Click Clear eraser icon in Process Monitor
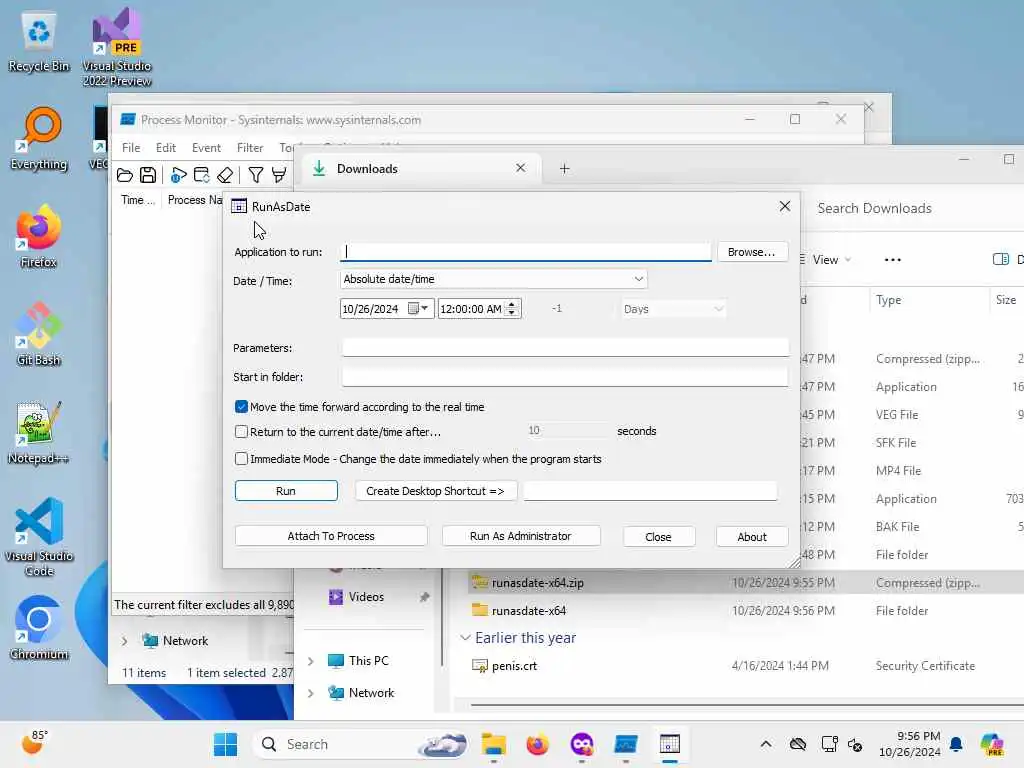 (x=225, y=175)
